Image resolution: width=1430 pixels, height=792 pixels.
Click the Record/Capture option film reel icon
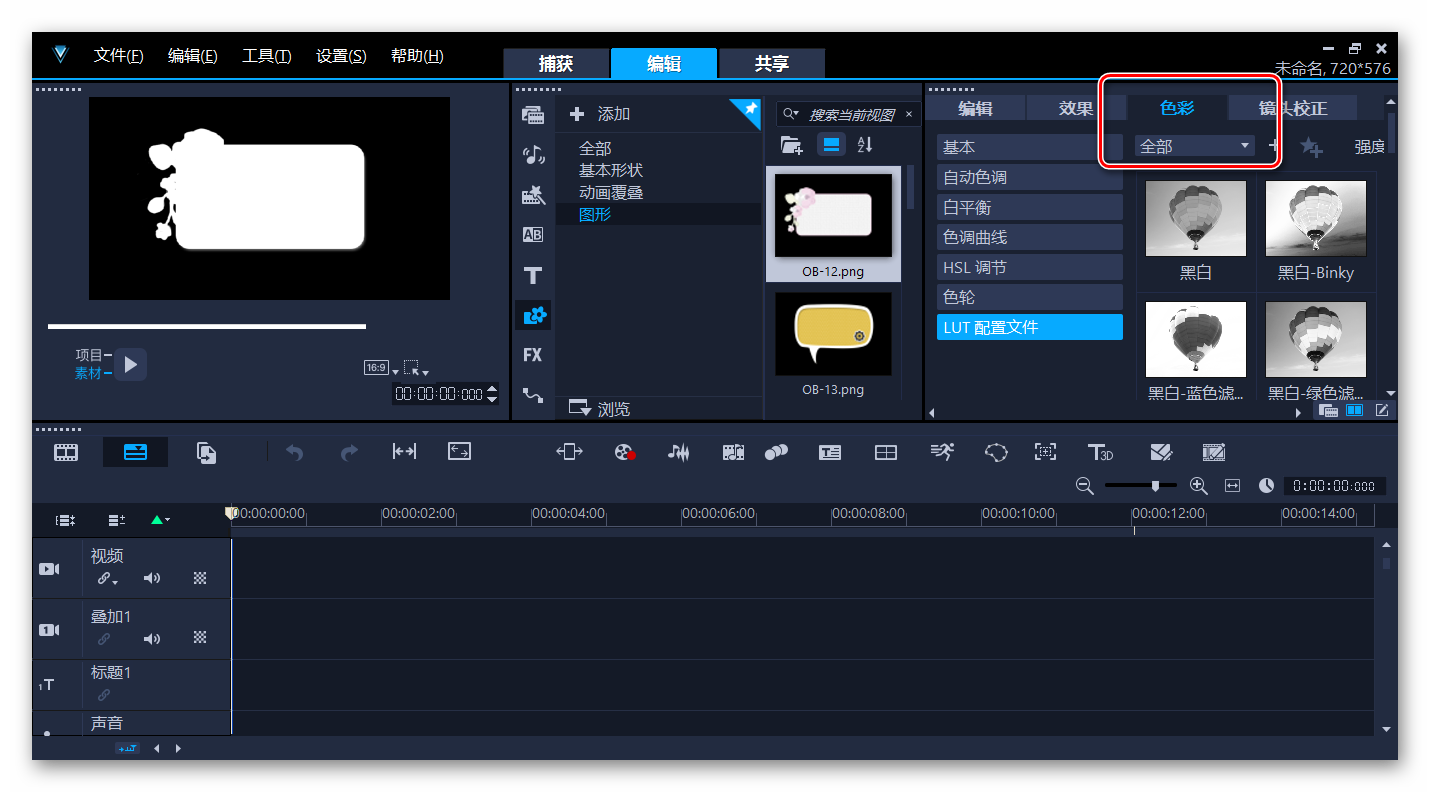pos(625,453)
